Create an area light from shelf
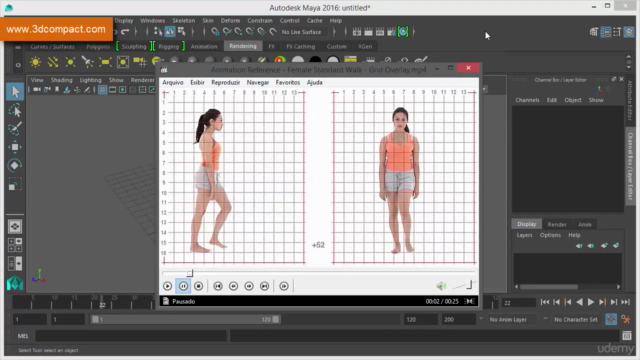640x360 pixels. 105,62
